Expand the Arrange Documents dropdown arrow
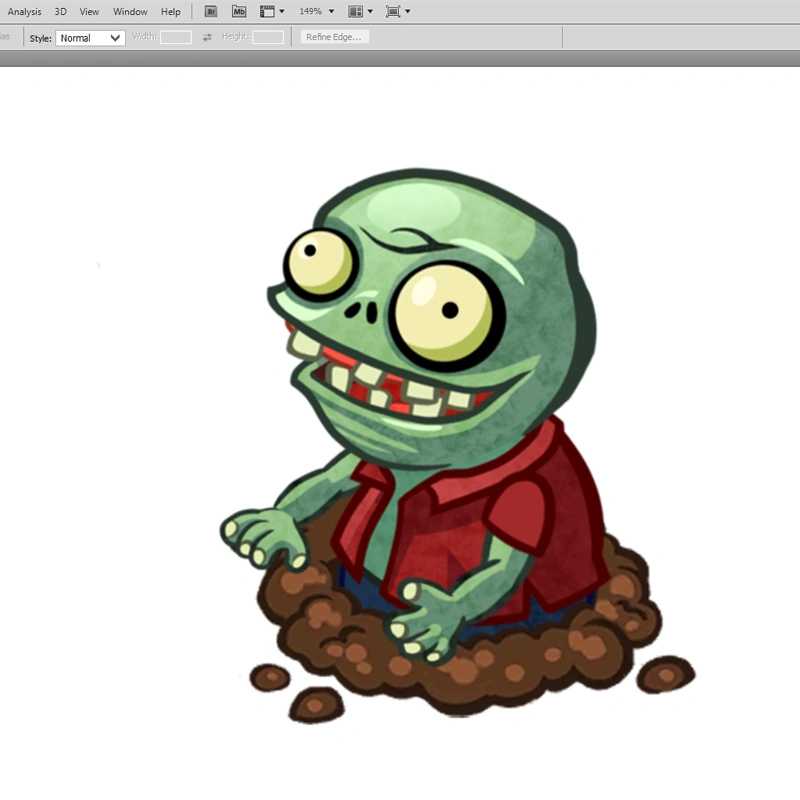The image size is (800, 800). click(x=368, y=11)
